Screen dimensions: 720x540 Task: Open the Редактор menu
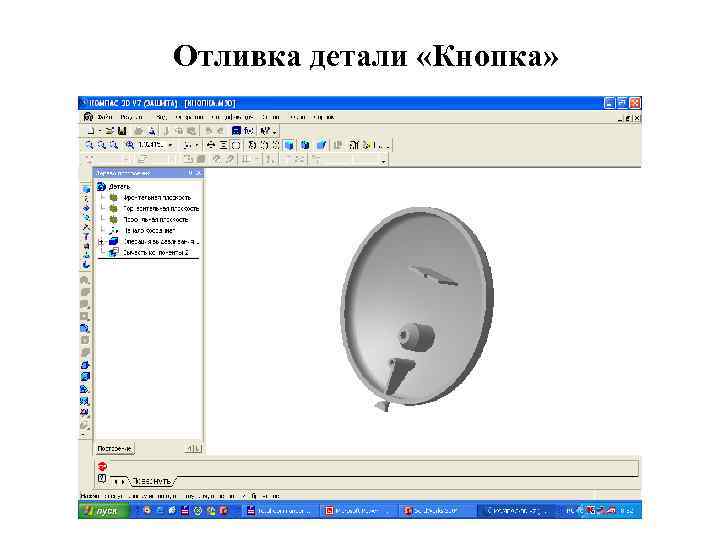[131, 117]
